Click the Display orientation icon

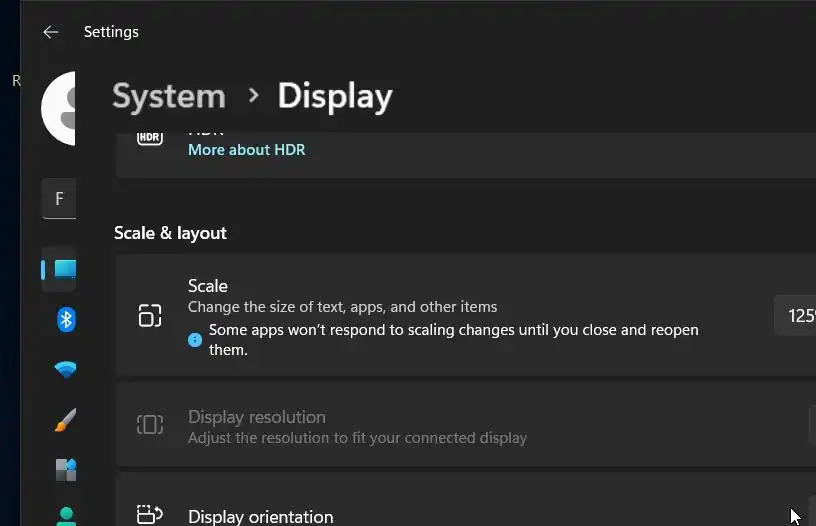click(149, 514)
